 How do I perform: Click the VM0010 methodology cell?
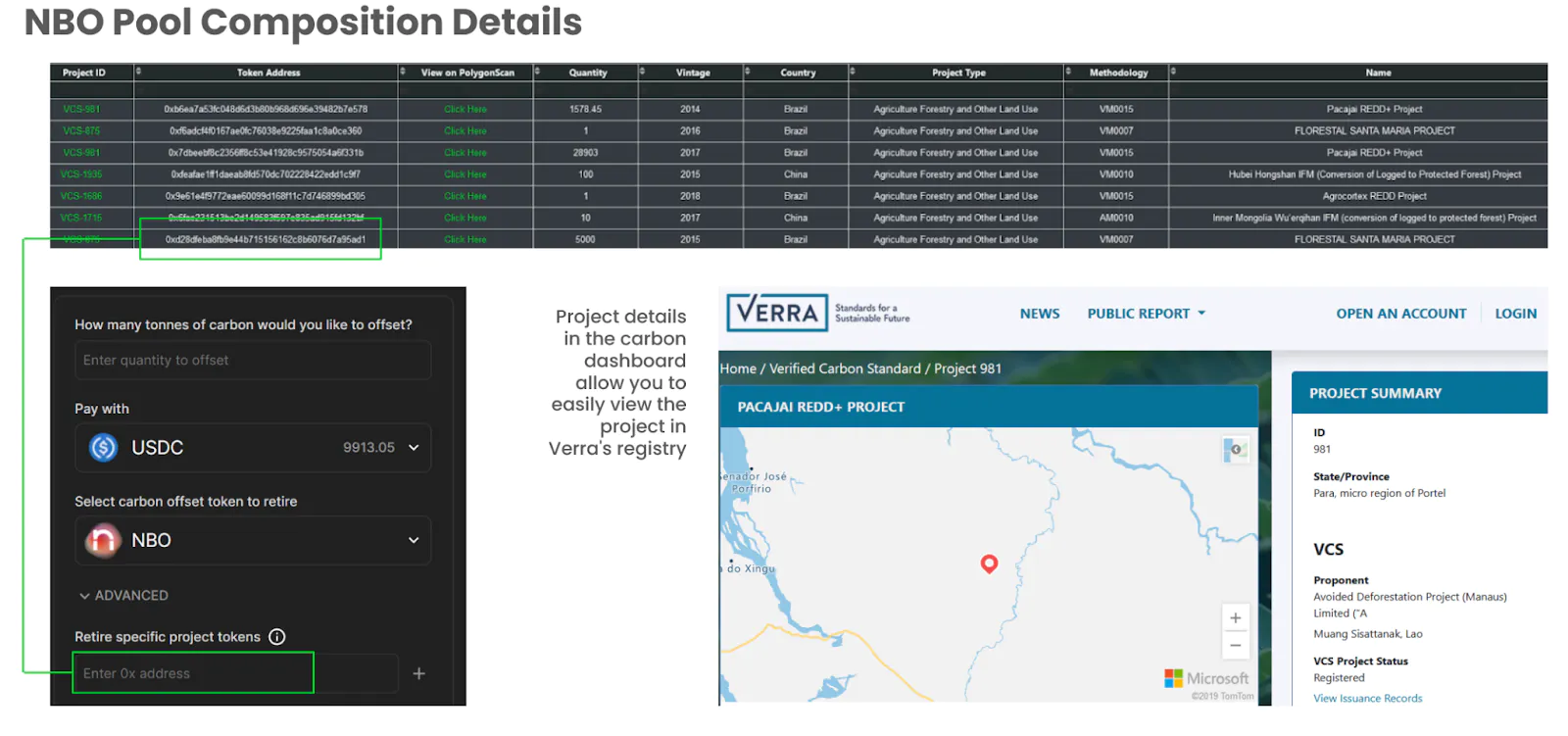(1116, 174)
